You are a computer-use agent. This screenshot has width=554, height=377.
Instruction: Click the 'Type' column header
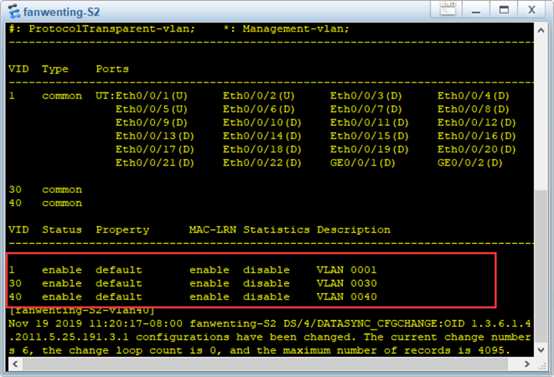(x=55, y=69)
